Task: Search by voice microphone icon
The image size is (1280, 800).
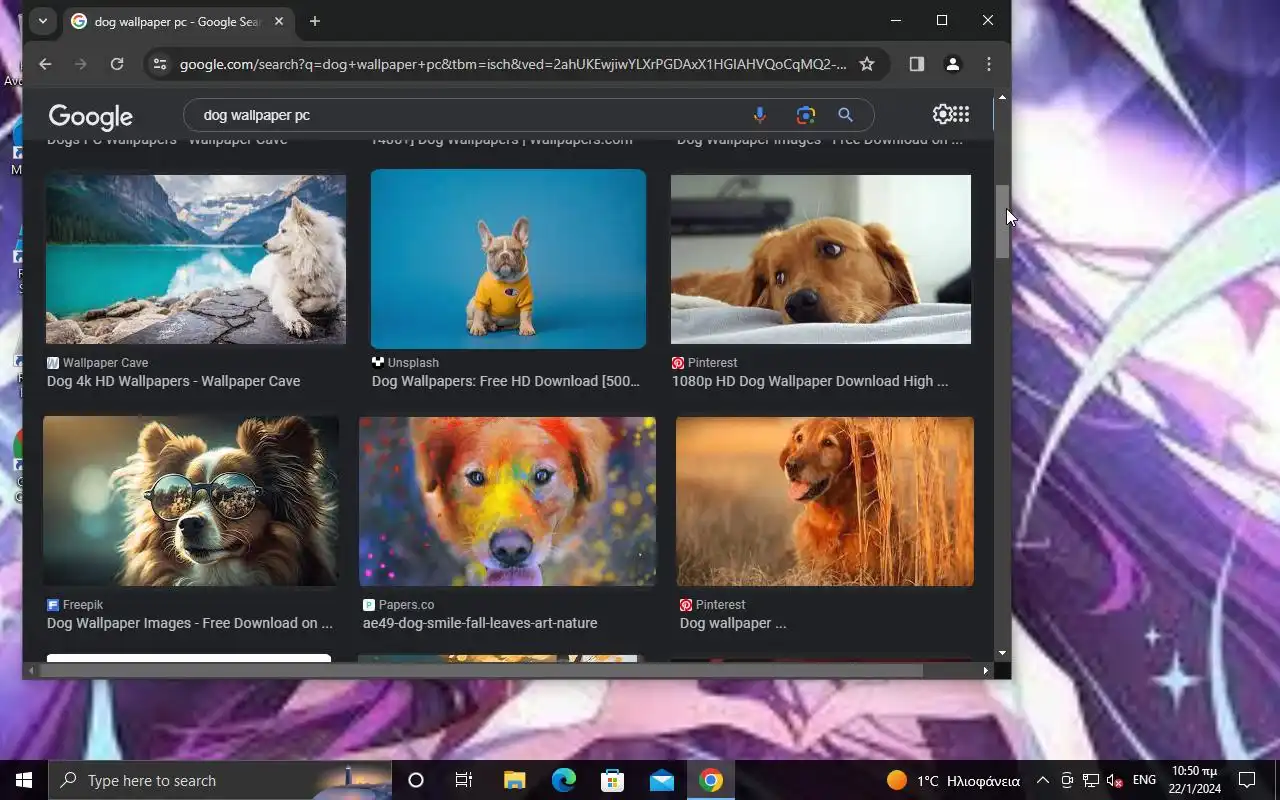Action: click(x=760, y=115)
